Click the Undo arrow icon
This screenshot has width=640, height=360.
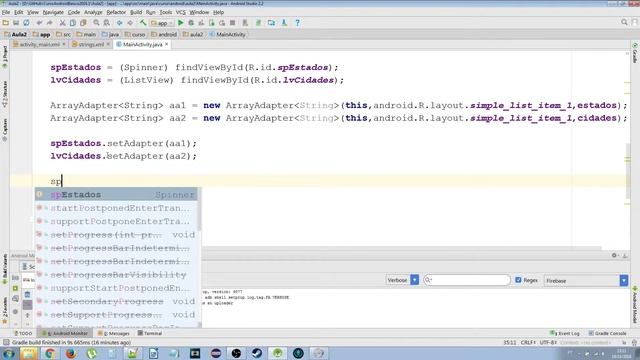39,23
